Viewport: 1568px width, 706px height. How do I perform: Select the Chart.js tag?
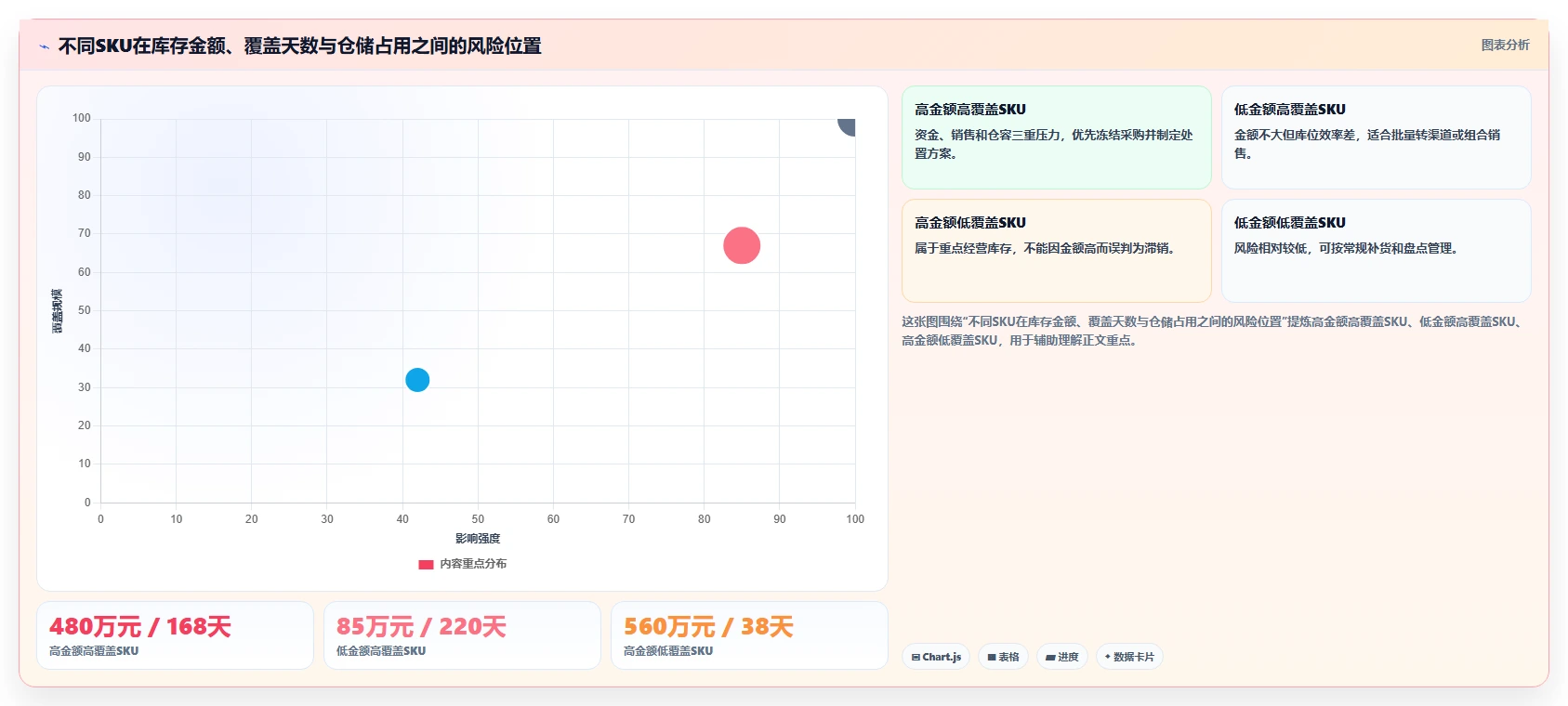click(936, 657)
